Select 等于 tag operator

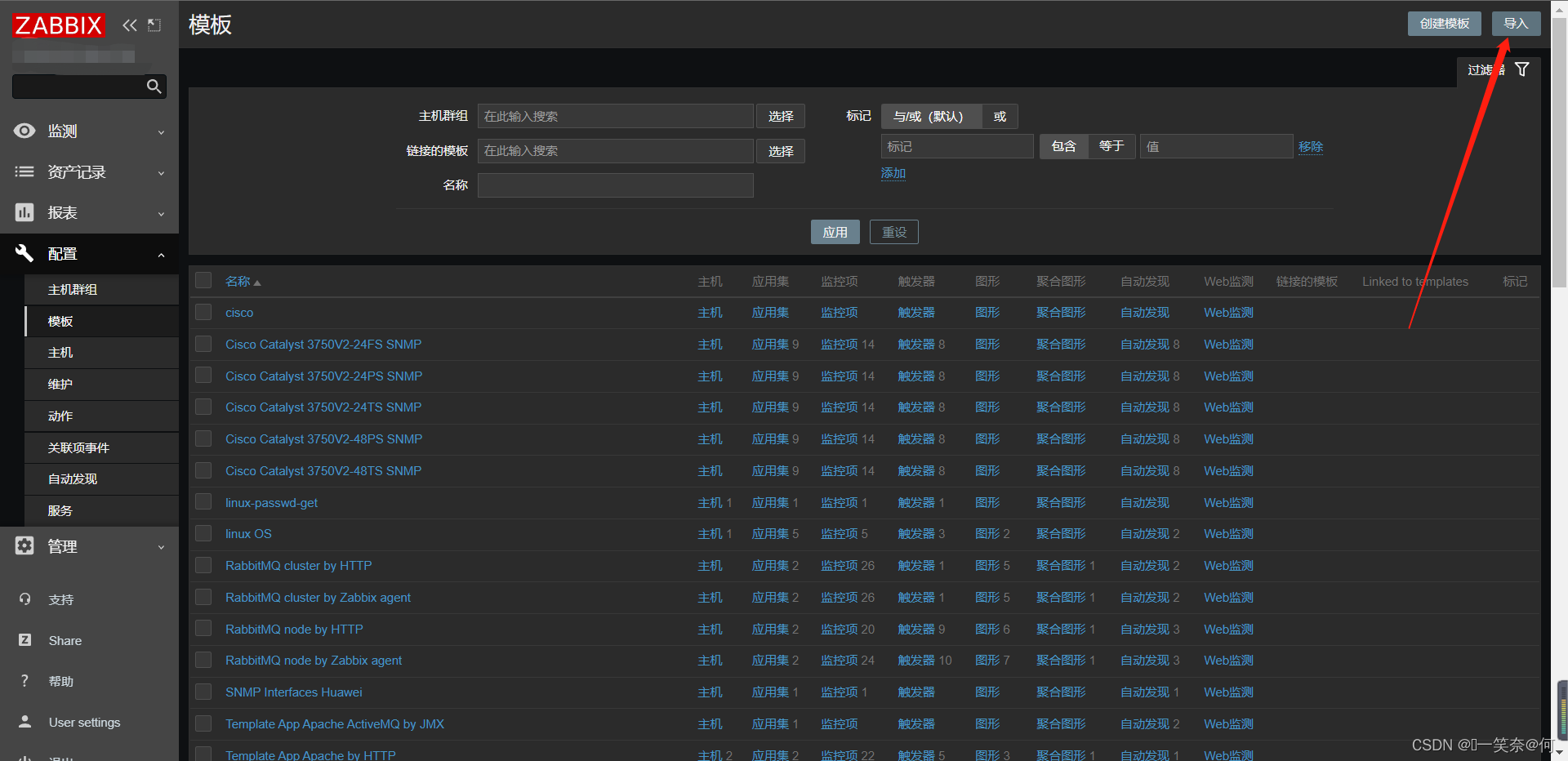pos(1111,146)
